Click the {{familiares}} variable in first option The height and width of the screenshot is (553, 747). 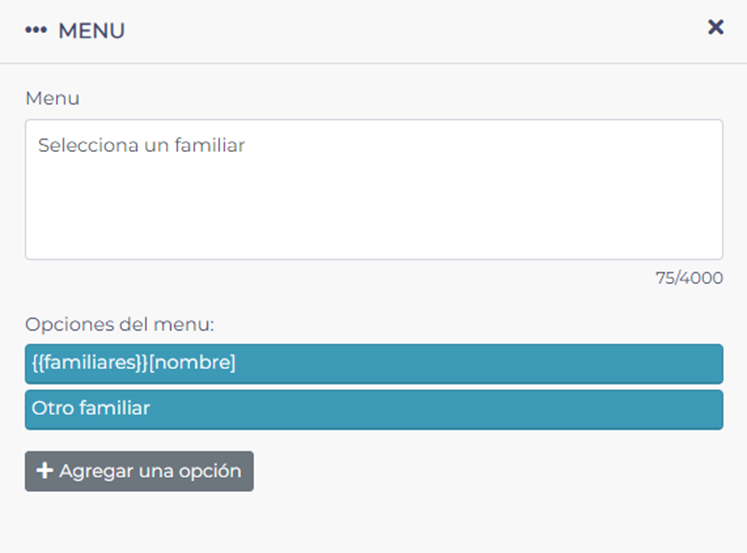(x=89, y=363)
